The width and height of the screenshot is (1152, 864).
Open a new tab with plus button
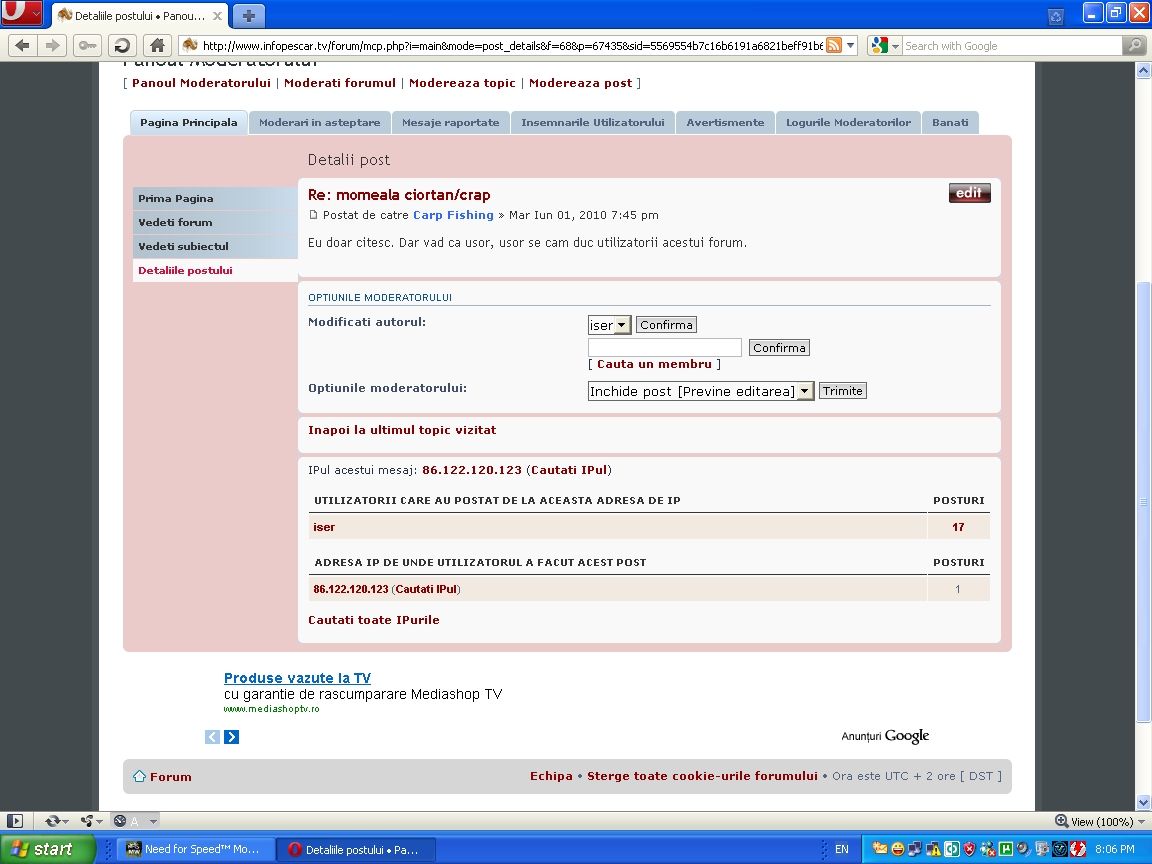coord(249,15)
